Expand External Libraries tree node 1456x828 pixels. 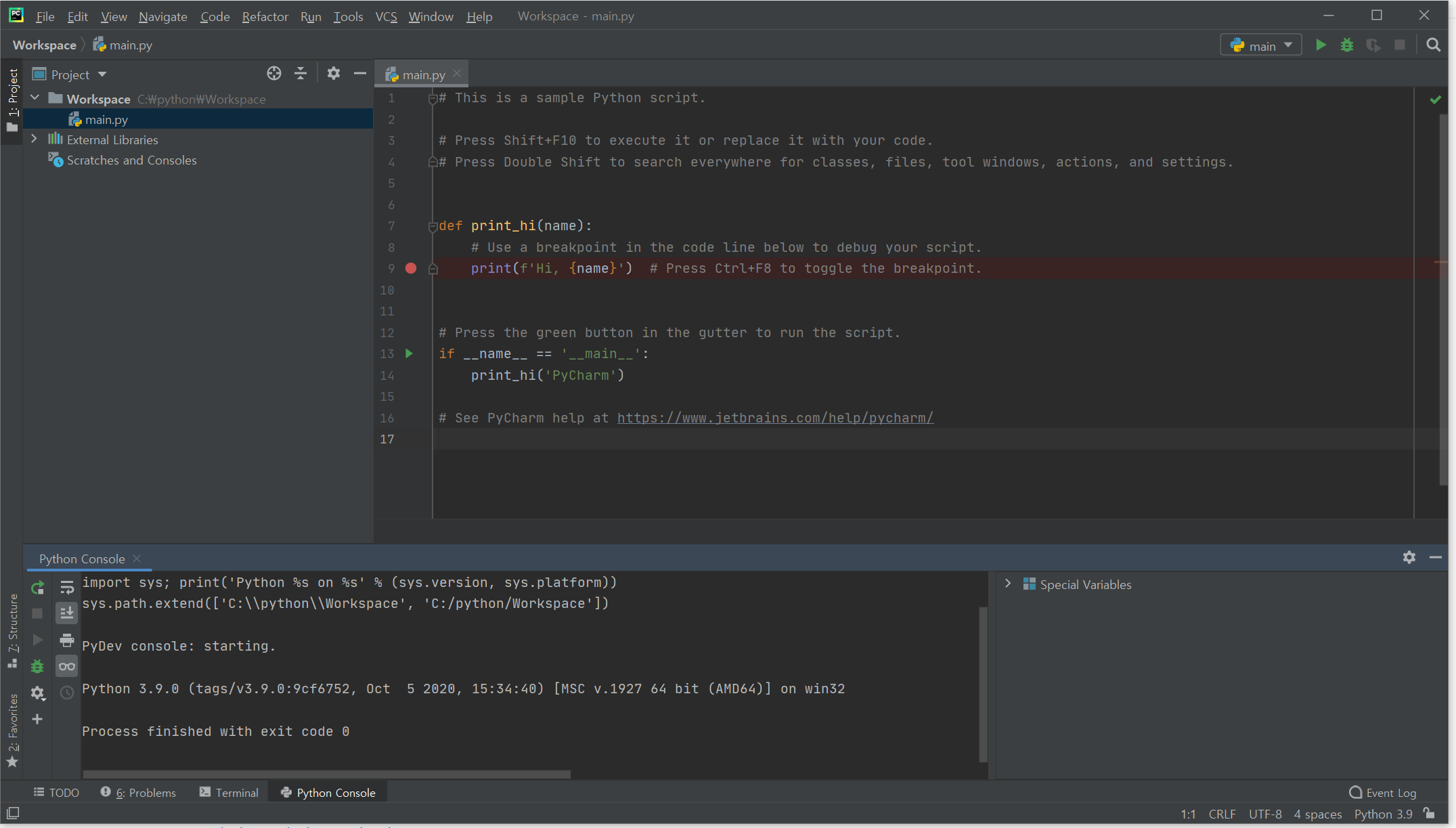pyautogui.click(x=34, y=139)
